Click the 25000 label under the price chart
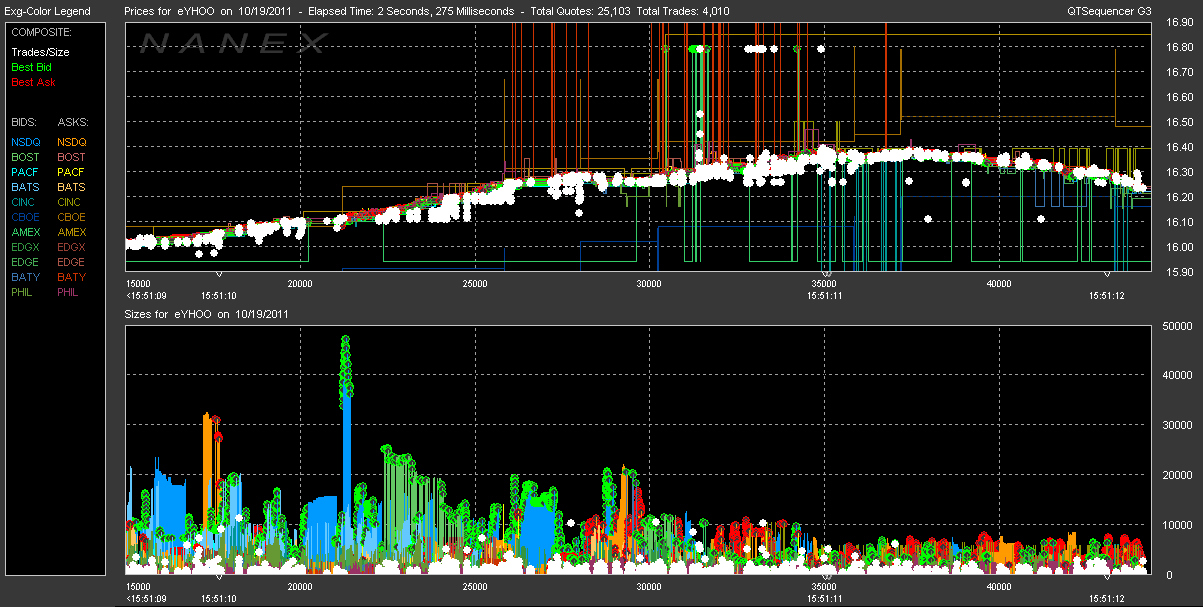 (x=475, y=284)
